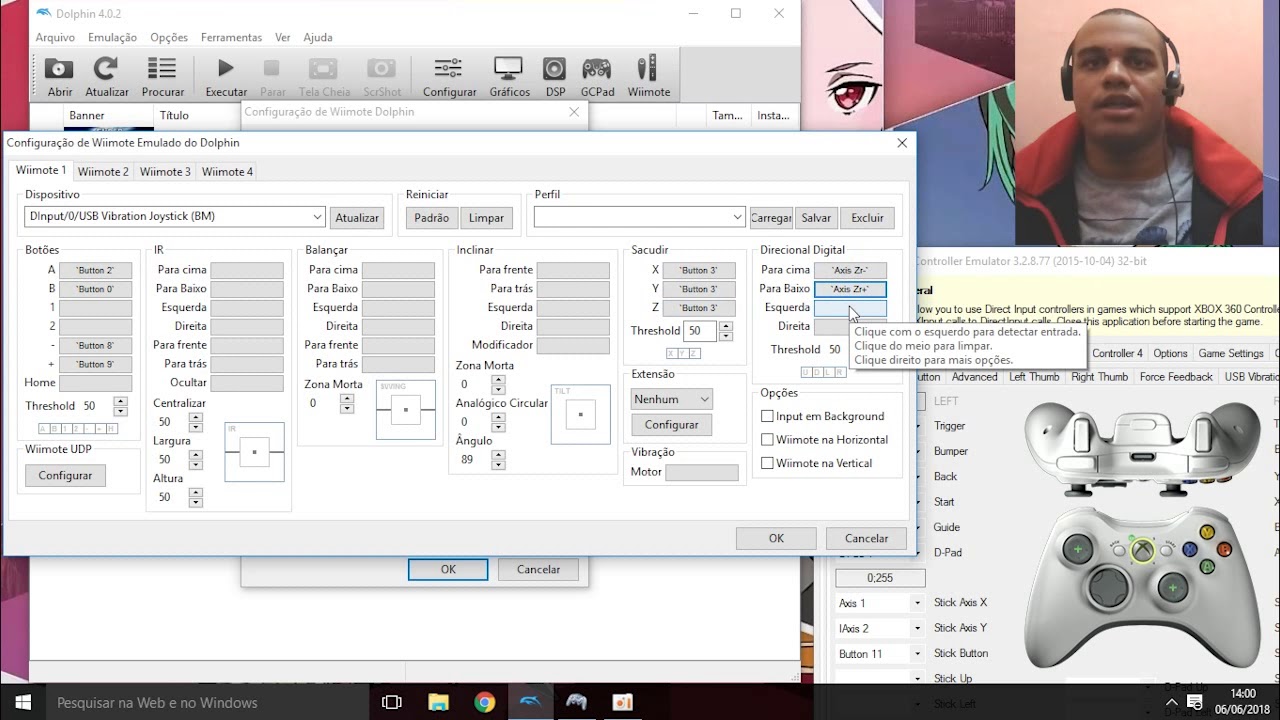Click the Salvar profile button
1280x720 pixels.
tap(816, 217)
